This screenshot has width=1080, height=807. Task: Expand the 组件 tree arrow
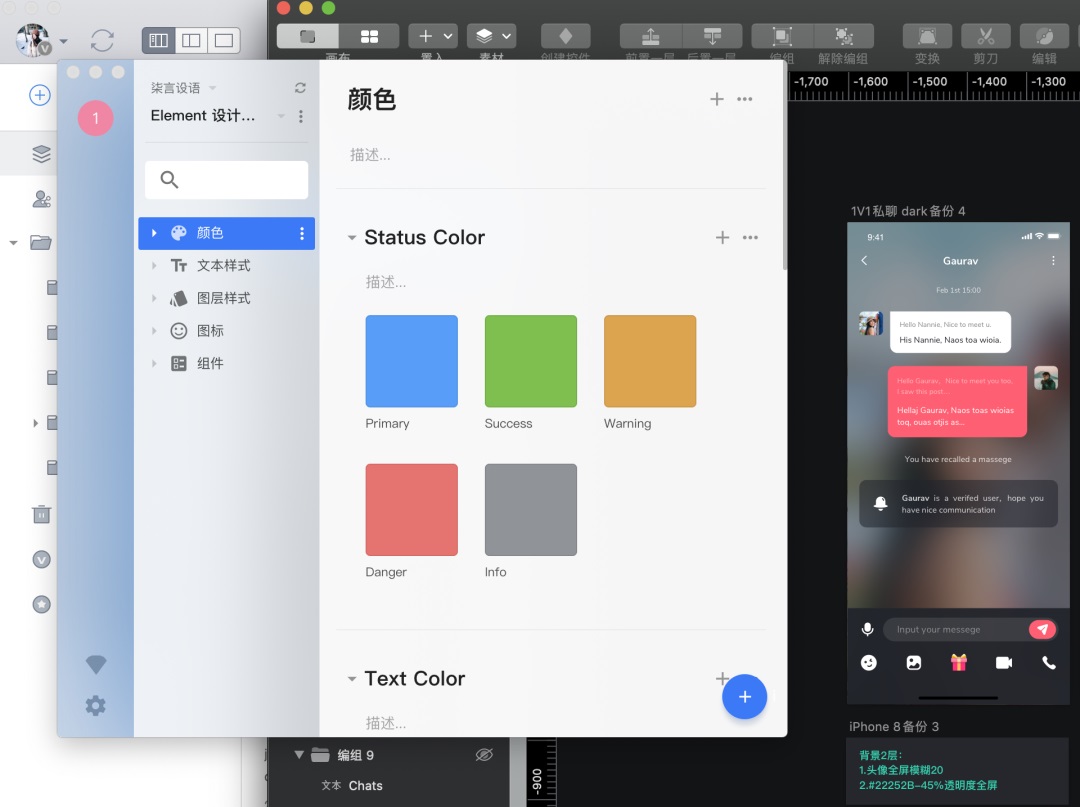point(154,364)
